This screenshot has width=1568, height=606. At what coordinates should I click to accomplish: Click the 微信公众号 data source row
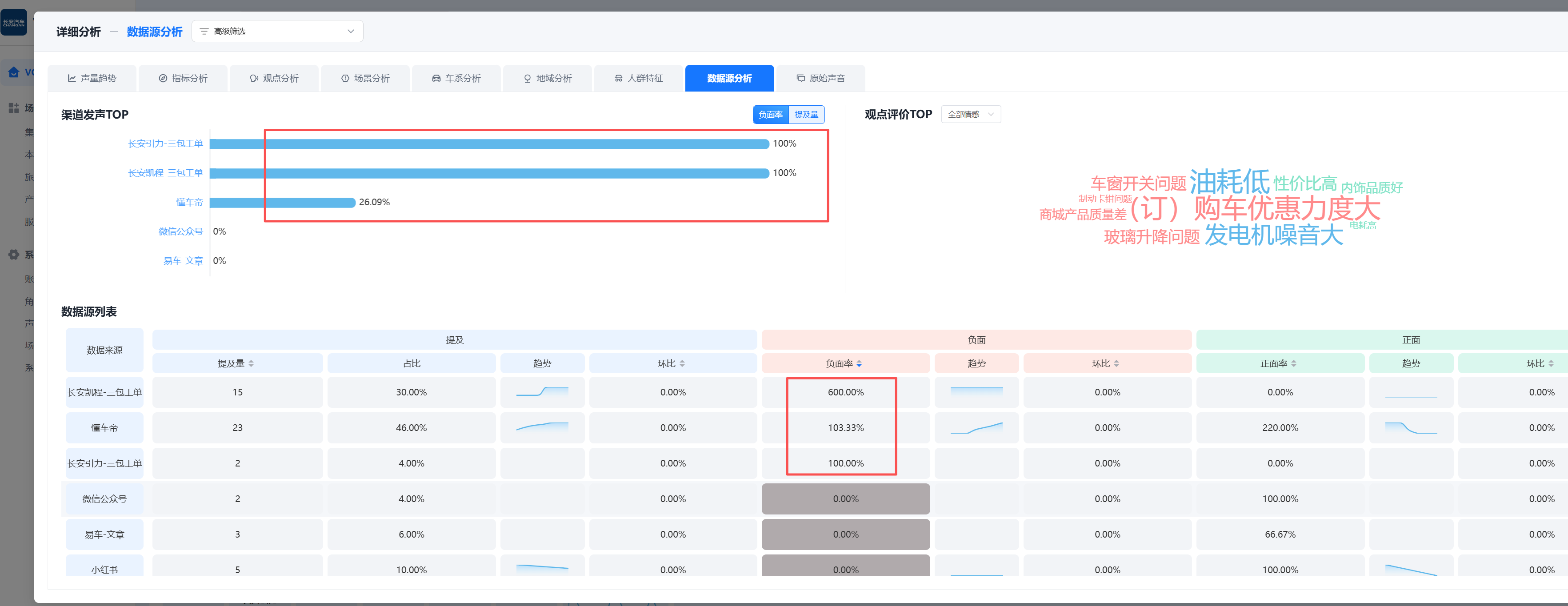104,499
